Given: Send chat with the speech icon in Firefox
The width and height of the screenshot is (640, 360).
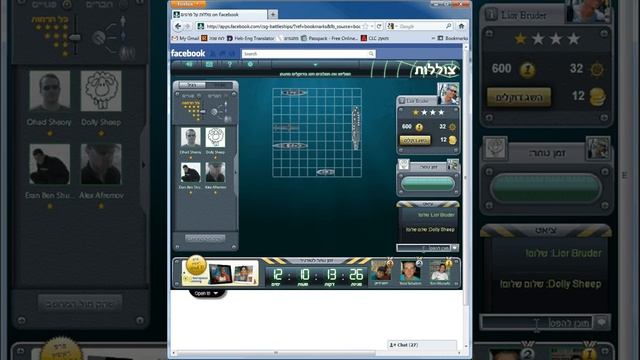Looking at the screenshot, I should point(455,248).
